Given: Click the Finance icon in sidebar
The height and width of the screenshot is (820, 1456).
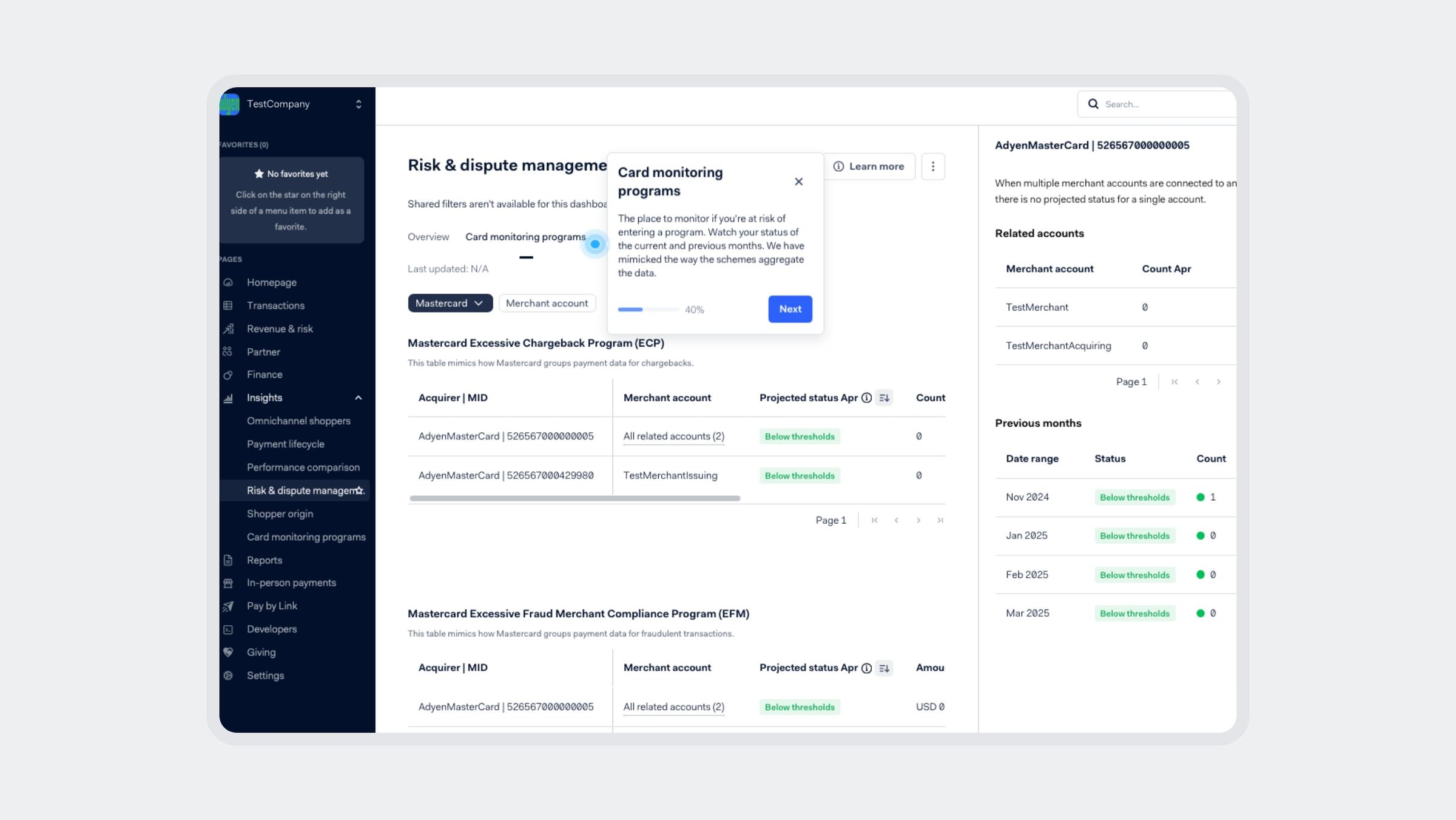Looking at the screenshot, I should pyautogui.click(x=228, y=374).
